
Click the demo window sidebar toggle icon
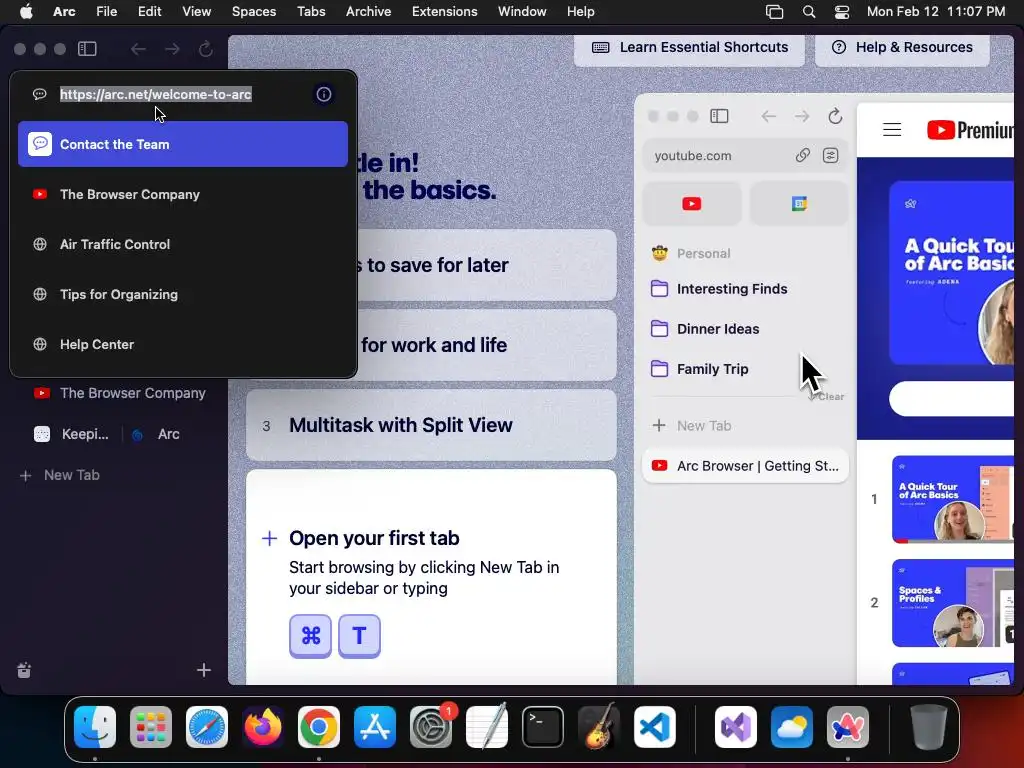point(719,116)
